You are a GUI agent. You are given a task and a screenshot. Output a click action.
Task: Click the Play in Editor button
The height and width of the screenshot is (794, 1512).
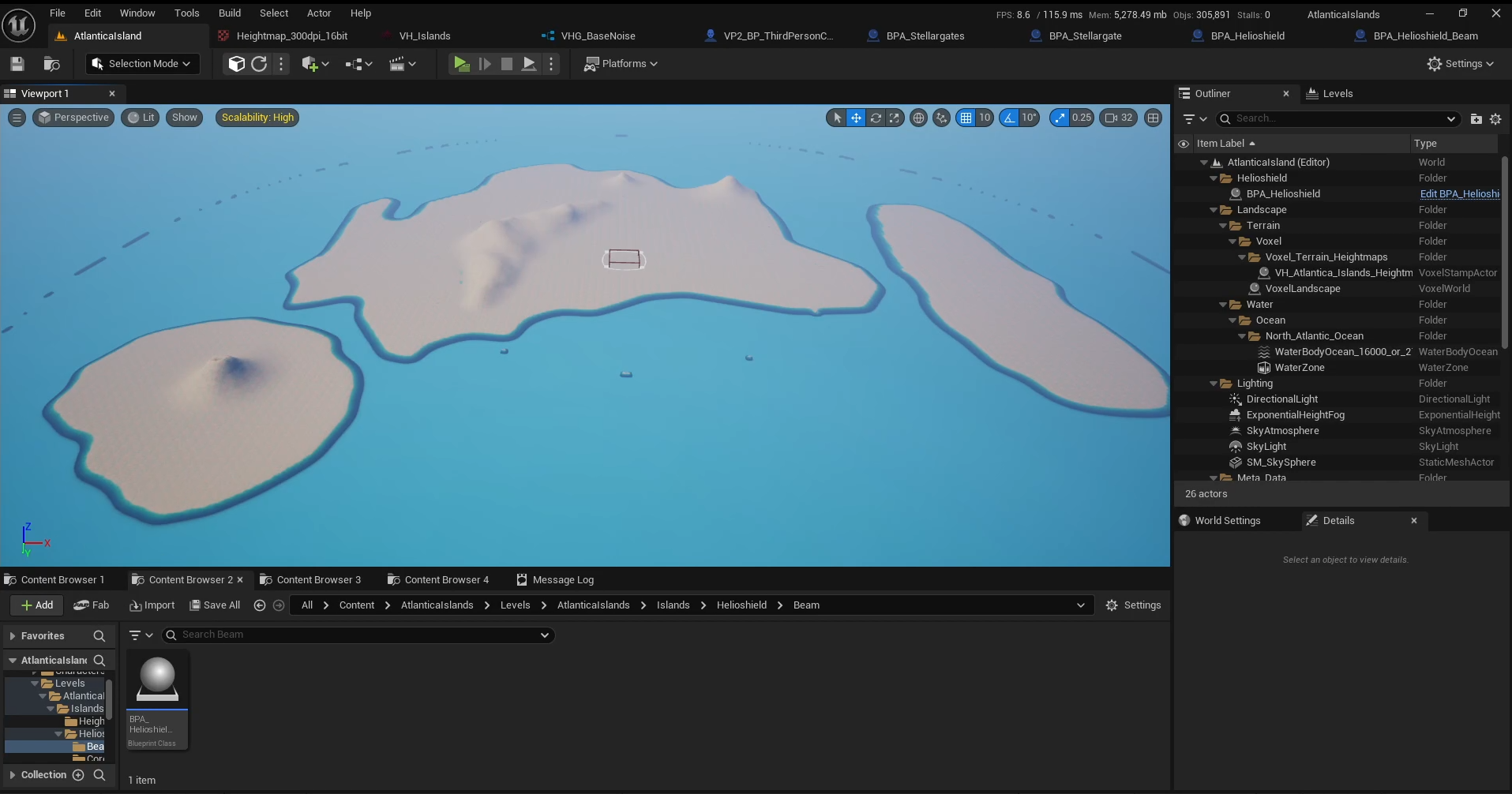point(461,64)
